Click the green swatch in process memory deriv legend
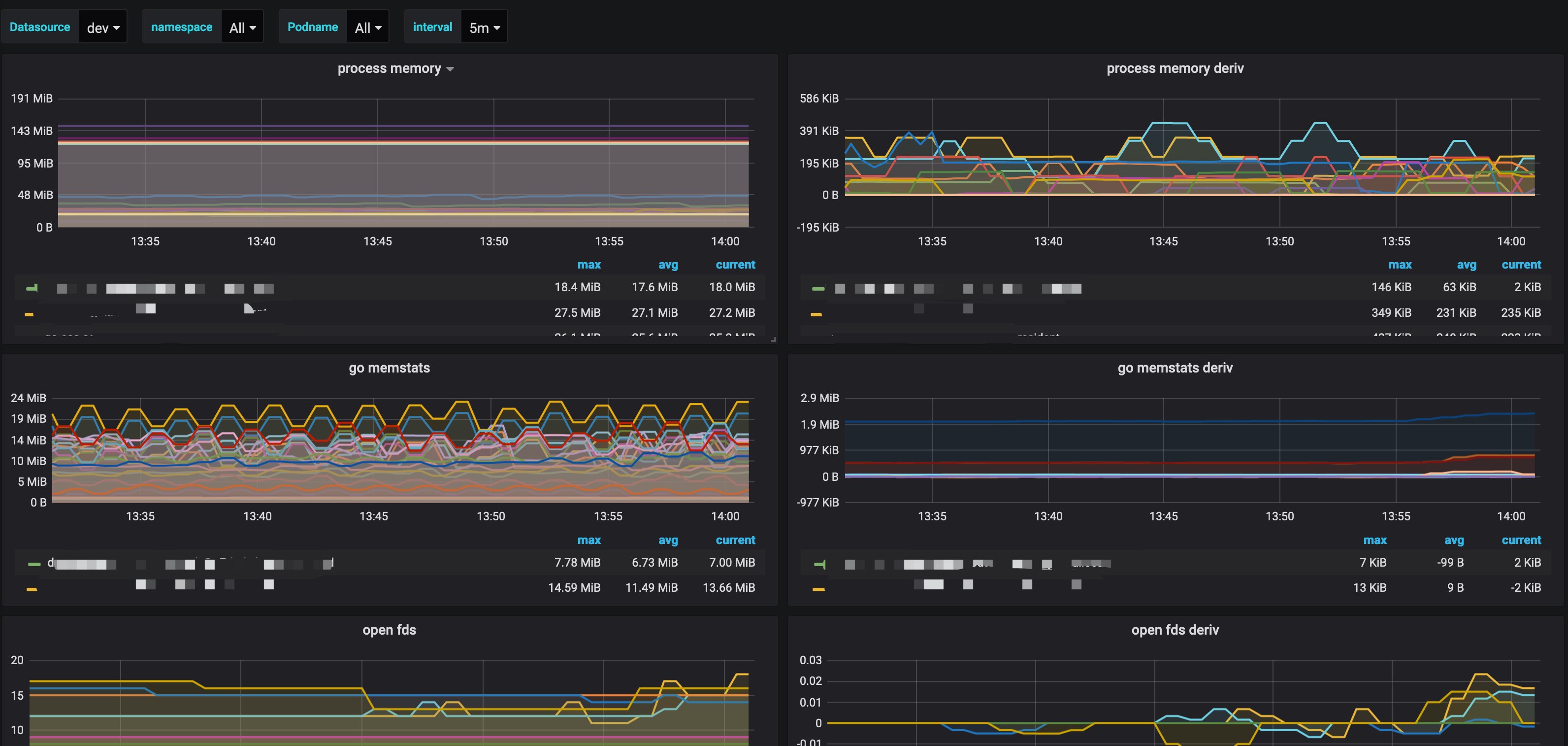 pos(818,289)
